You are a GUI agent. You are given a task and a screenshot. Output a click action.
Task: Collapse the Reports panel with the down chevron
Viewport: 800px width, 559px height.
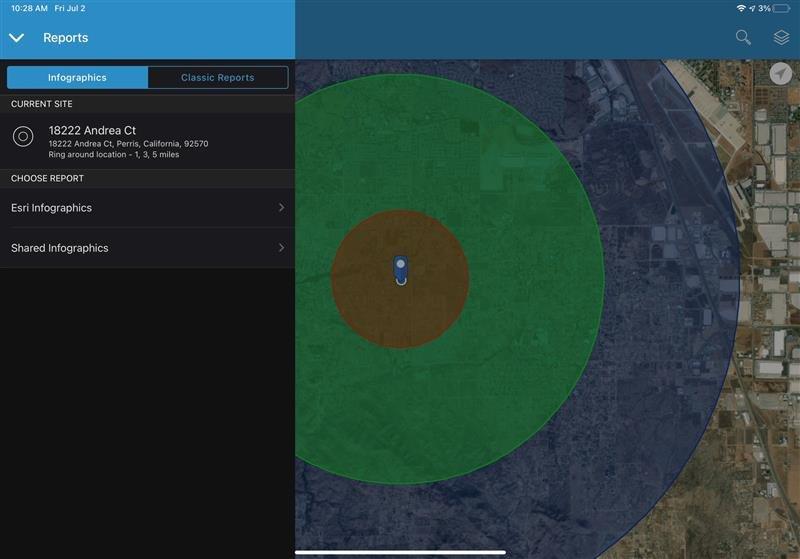pyautogui.click(x=16, y=38)
